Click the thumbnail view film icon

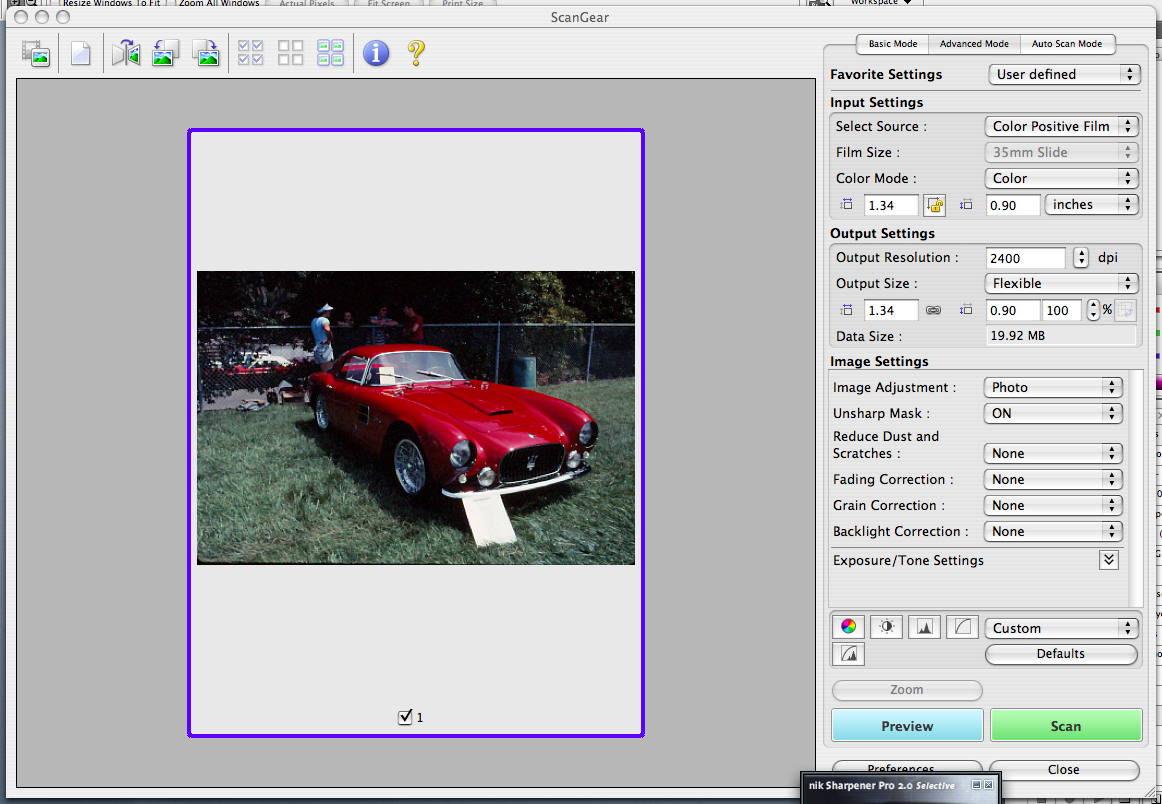(x=36, y=53)
